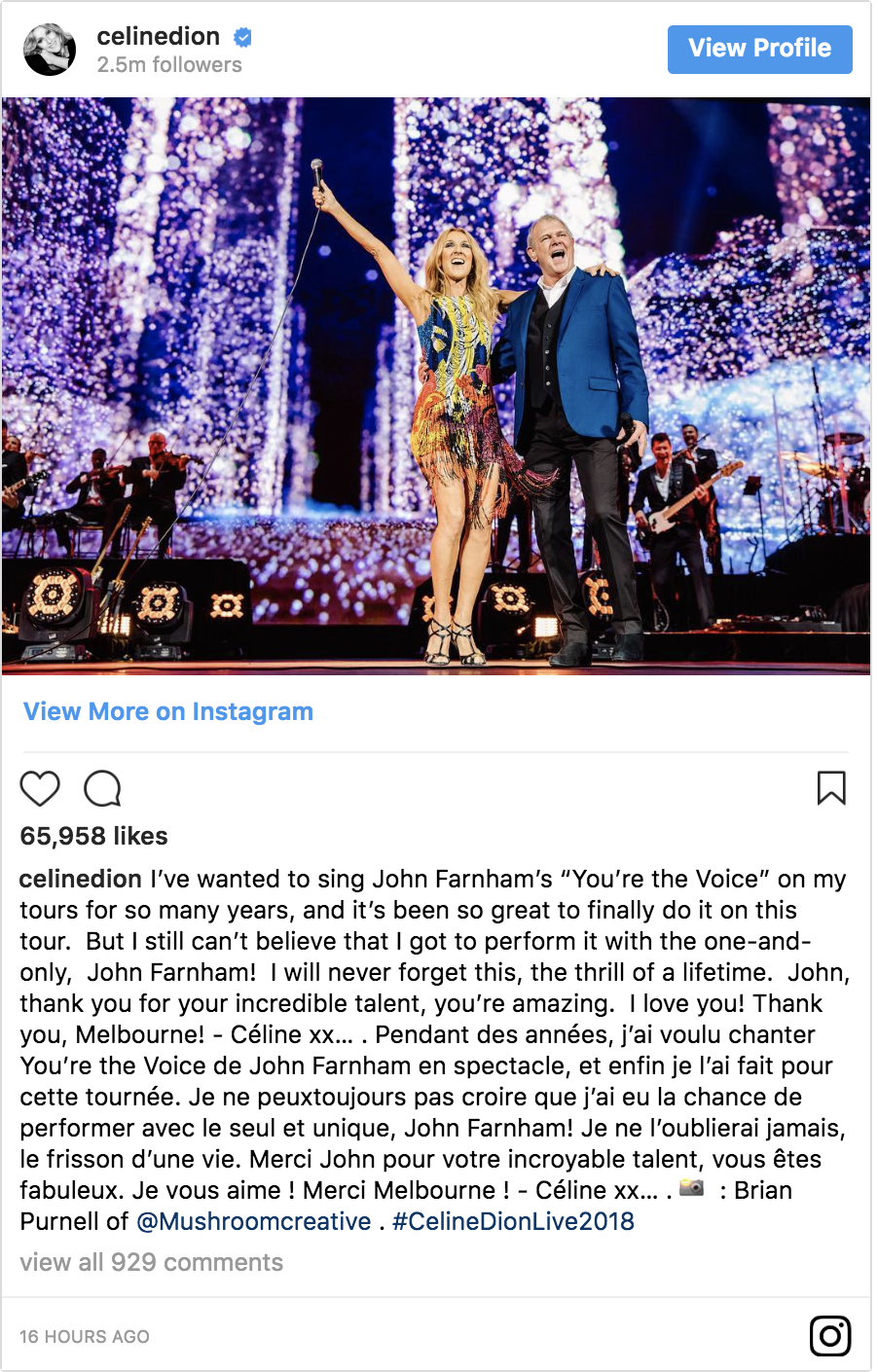View all 929 comments
Image resolution: width=878 pixels, height=1372 pixels.
tap(152, 1262)
